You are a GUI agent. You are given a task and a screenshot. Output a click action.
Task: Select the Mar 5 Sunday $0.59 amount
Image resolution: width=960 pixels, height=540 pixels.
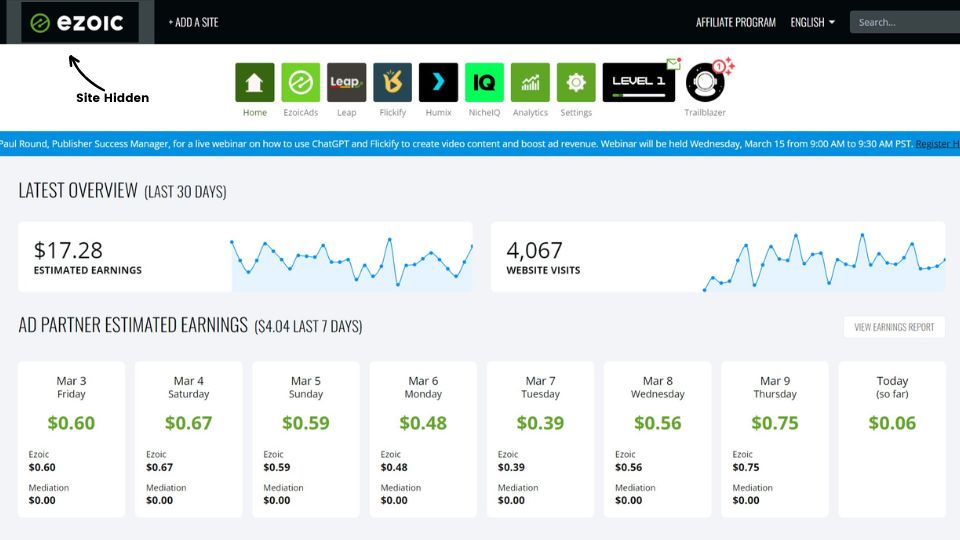coord(306,423)
